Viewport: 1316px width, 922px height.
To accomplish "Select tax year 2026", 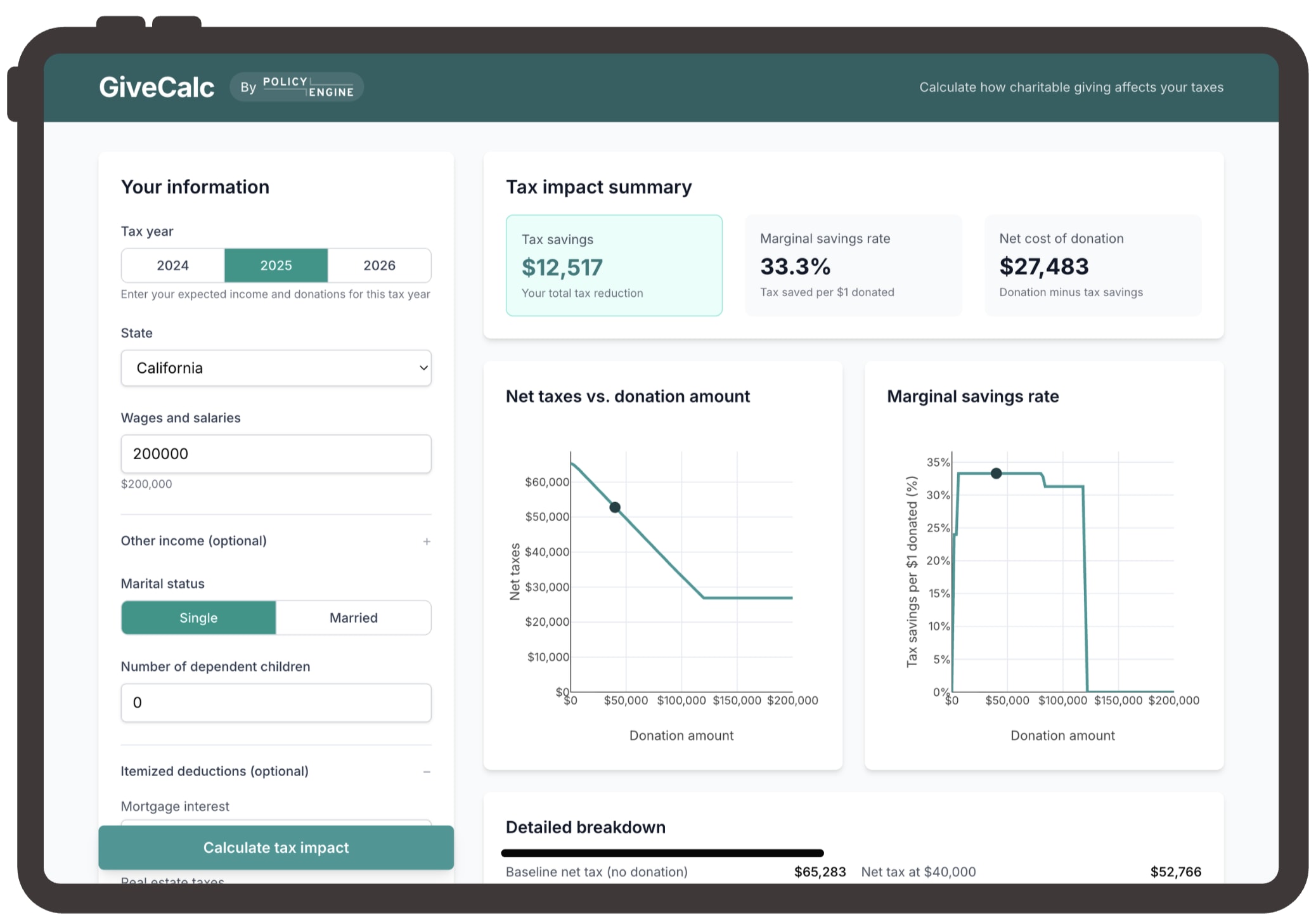I will (379, 266).
